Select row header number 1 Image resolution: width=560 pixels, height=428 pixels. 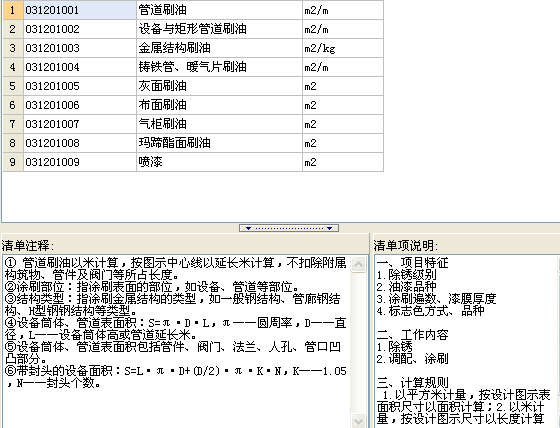[x=13, y=10]
